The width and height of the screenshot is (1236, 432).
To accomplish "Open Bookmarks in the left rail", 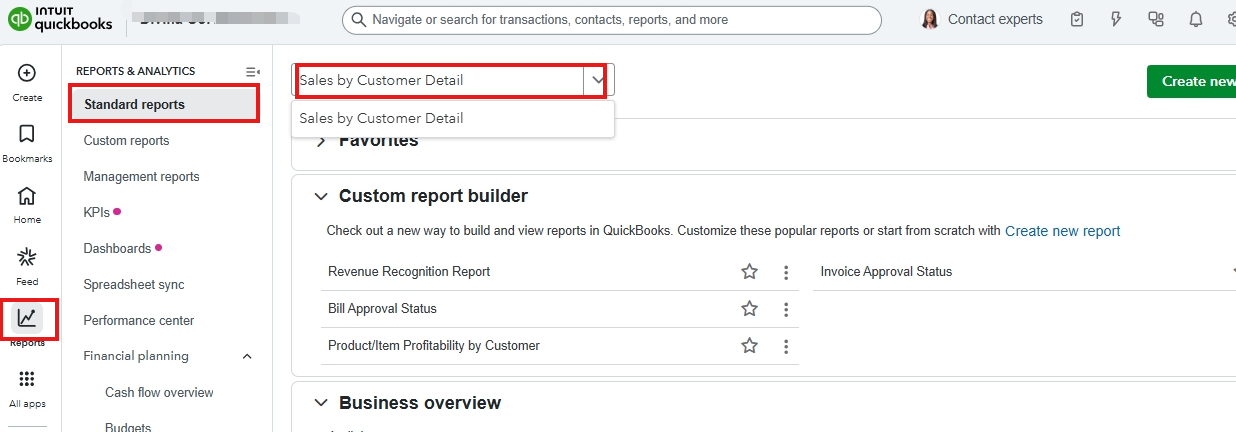I will tap(27, 134).
